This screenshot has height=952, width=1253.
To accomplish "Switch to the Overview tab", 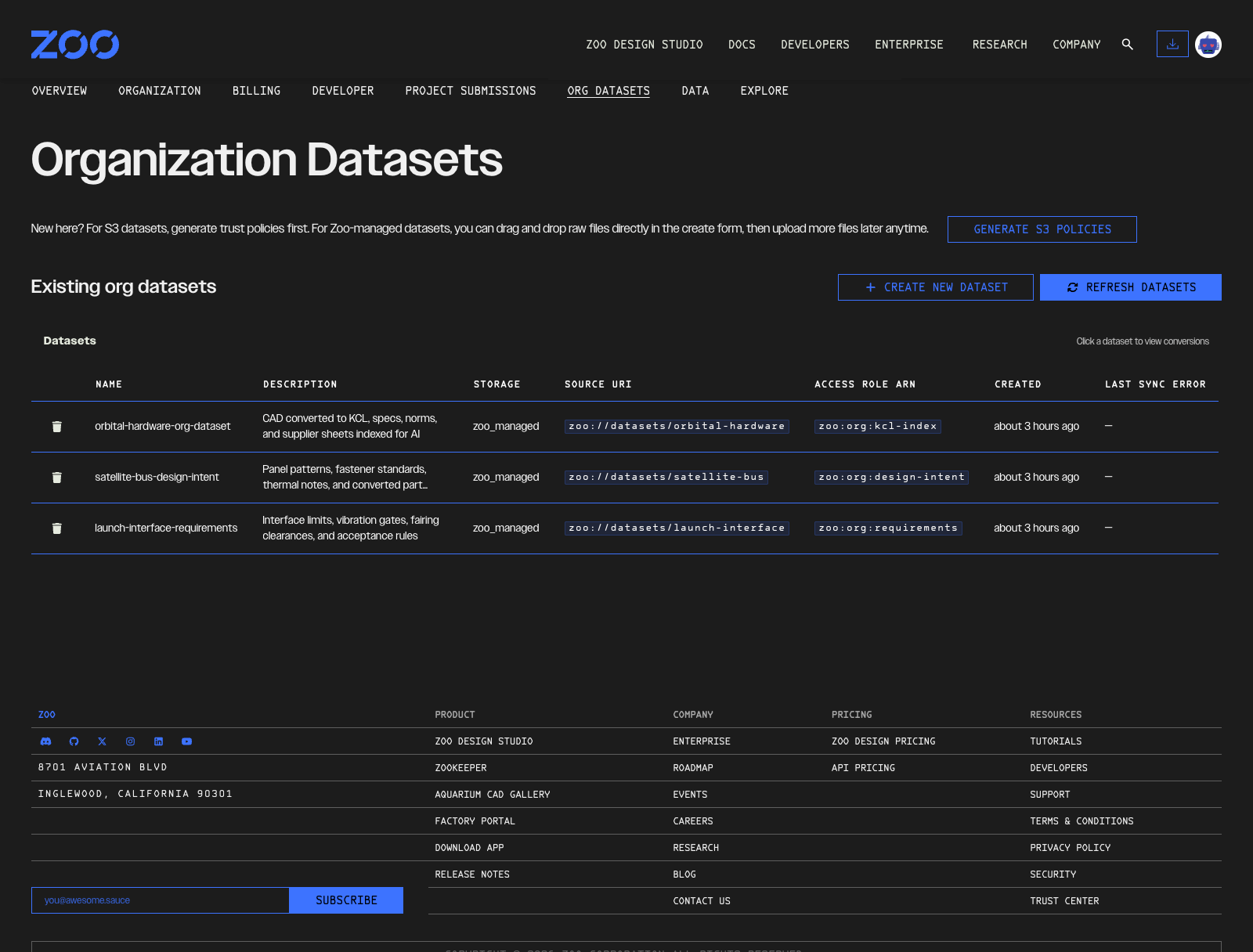I will coord(60,91).
